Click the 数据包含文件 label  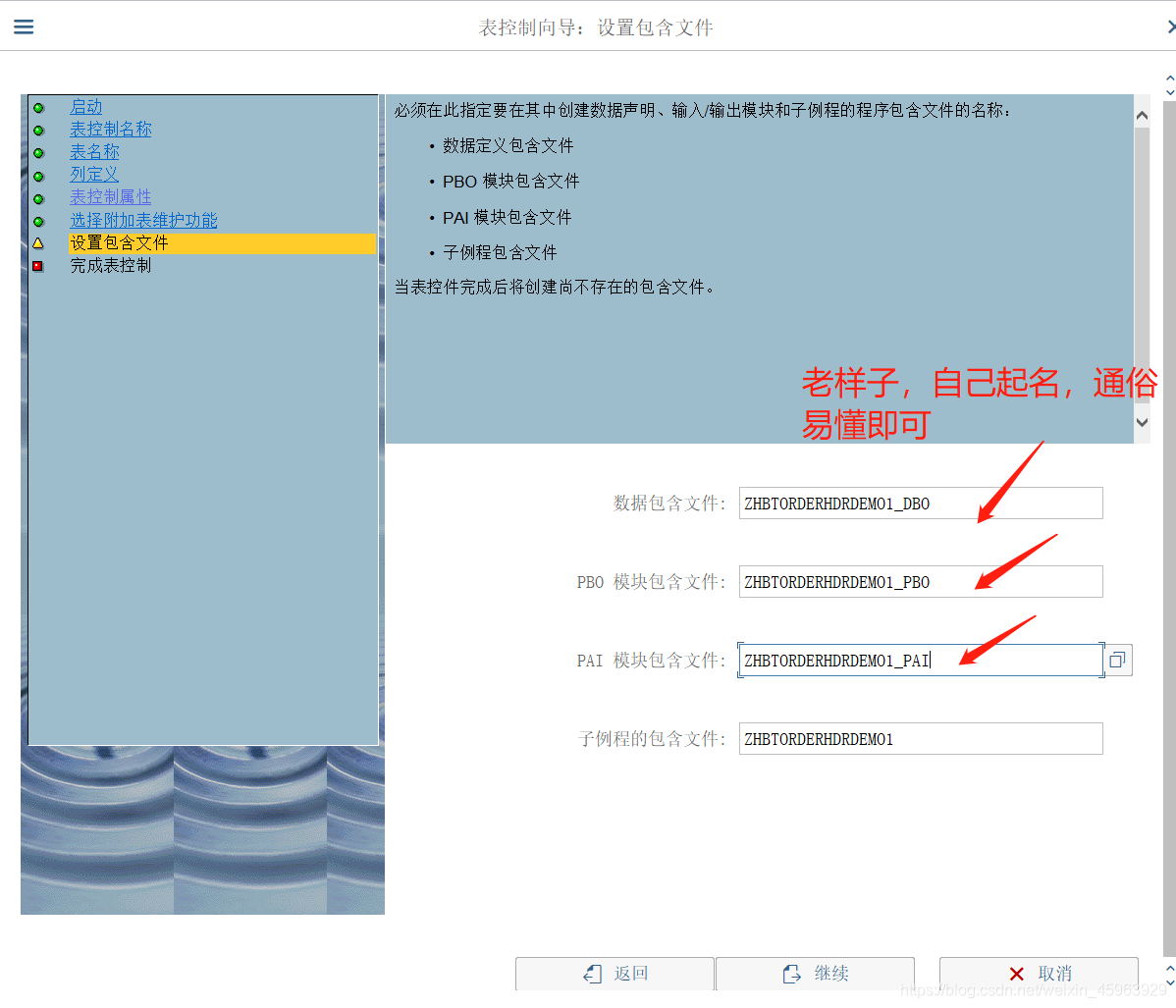tap(669, 504)
